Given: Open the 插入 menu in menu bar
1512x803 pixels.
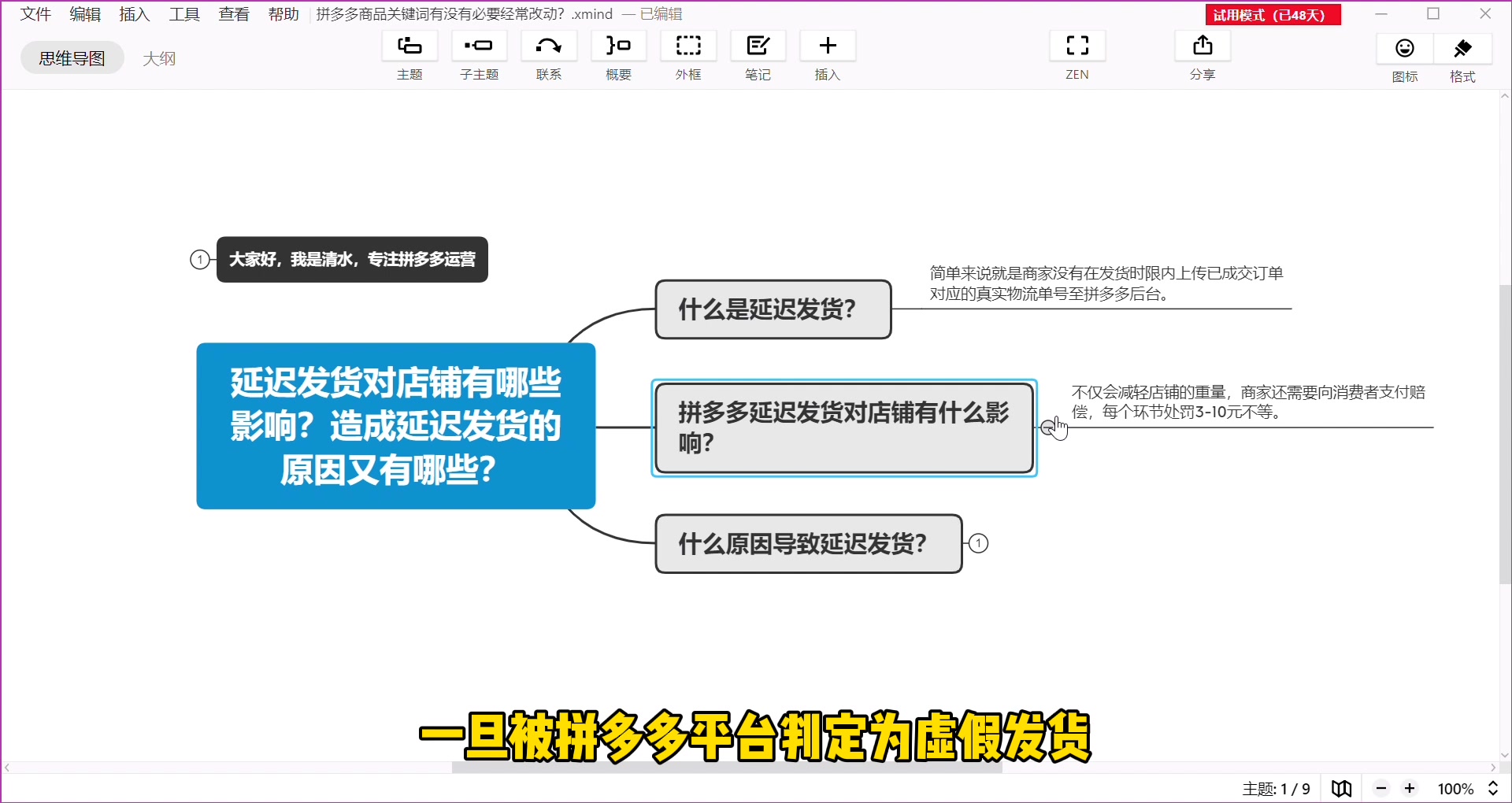Looking at the screenshot, I should click(135, 14).
